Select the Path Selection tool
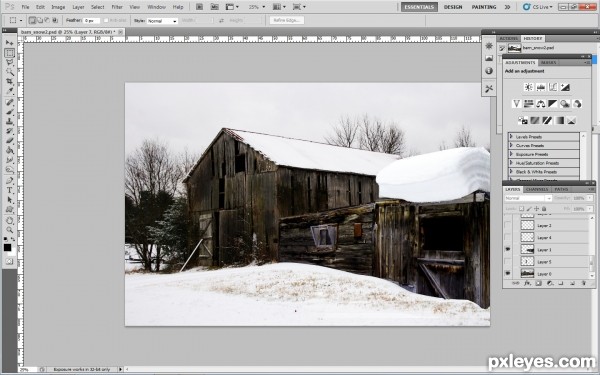The image size is (600, 375). pos(10,200)
